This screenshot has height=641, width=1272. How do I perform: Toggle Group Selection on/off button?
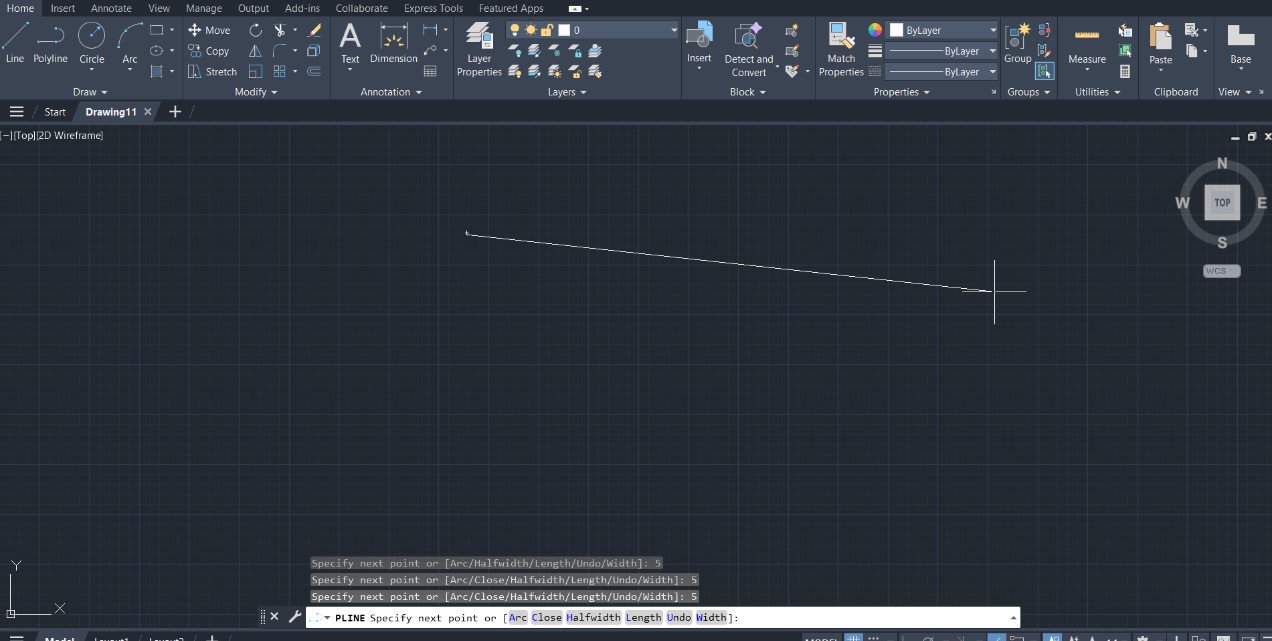pyautogui.click(x=1044, y=71)
